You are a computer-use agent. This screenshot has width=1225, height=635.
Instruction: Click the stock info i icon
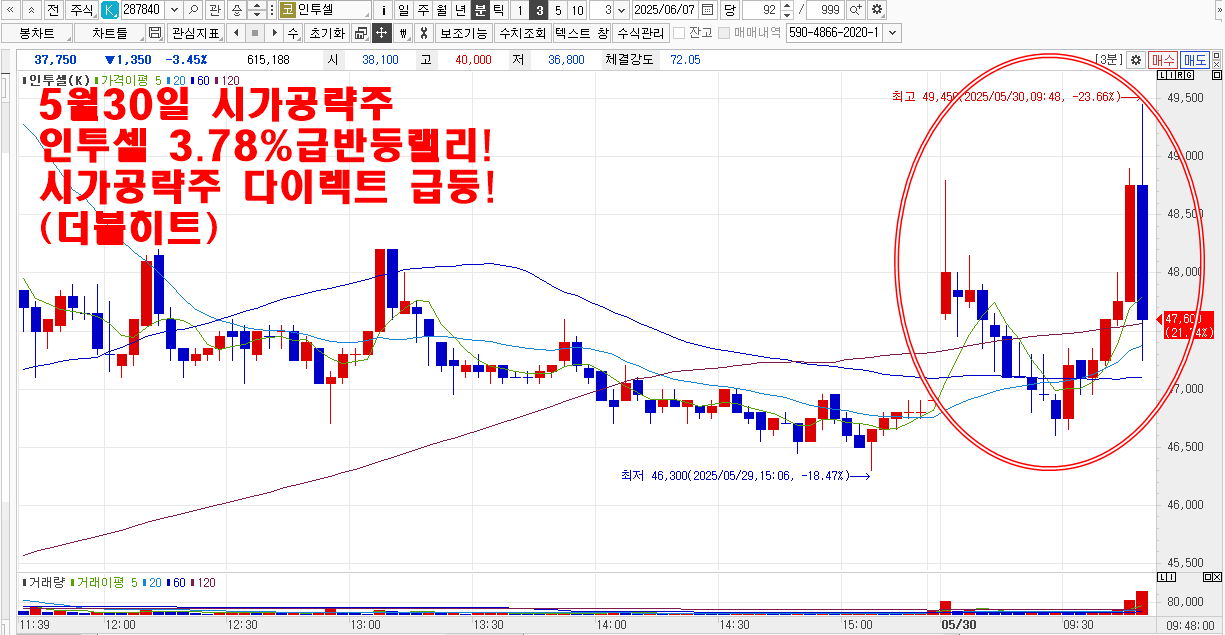coord(385,10)
